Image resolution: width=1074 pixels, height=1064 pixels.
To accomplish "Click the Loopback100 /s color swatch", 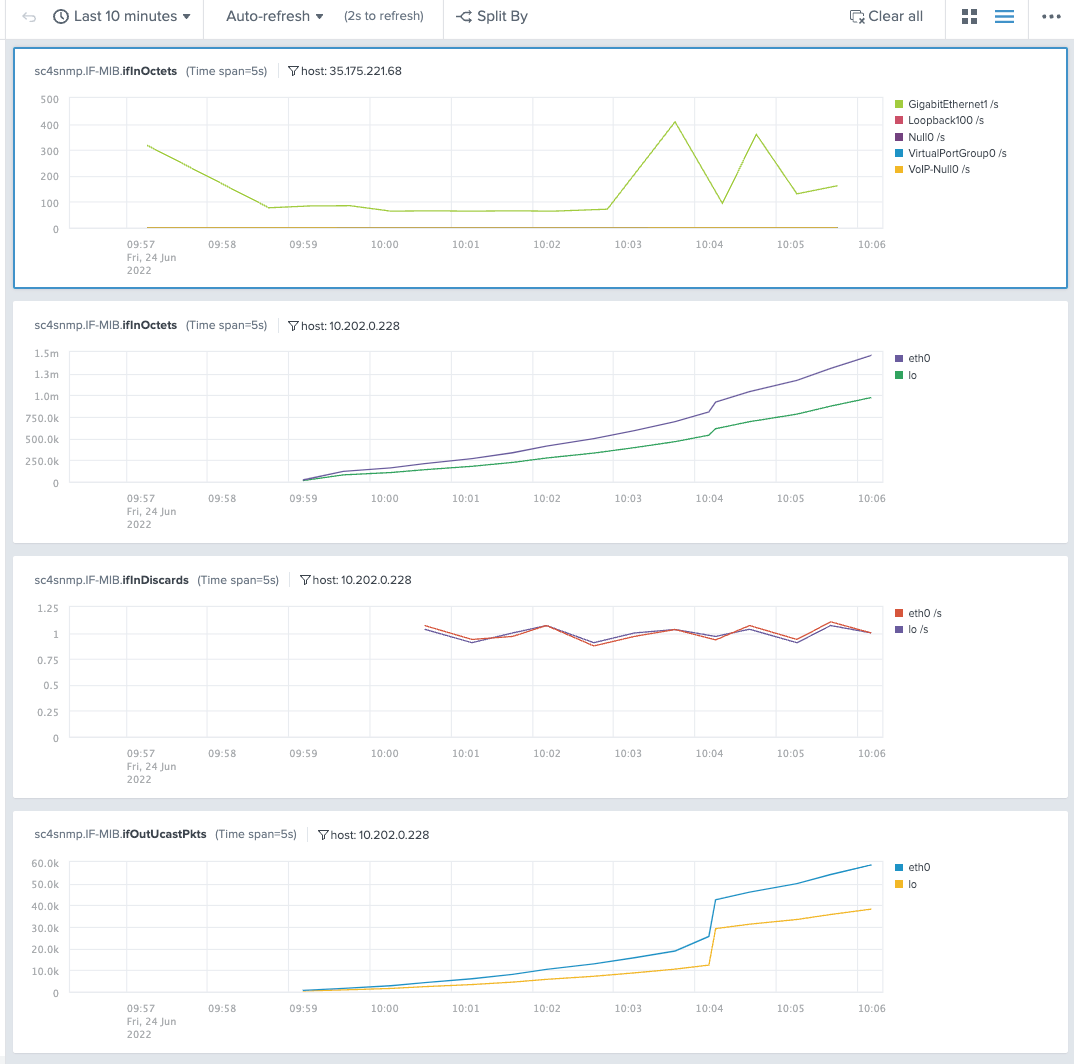I will point(898,120).
